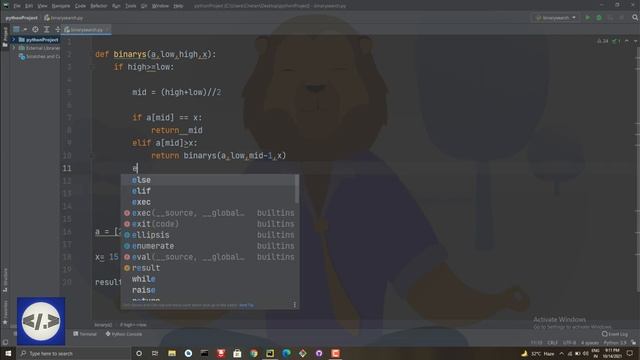
Task: Open Microsoft Edge from the taskbar
Action: tap(287, 353)
